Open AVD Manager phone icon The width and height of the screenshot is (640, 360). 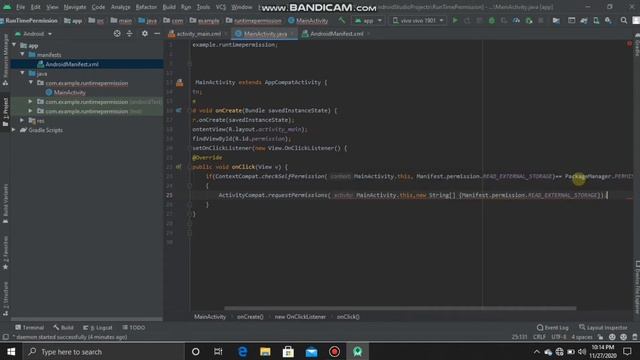pos(596,20)
